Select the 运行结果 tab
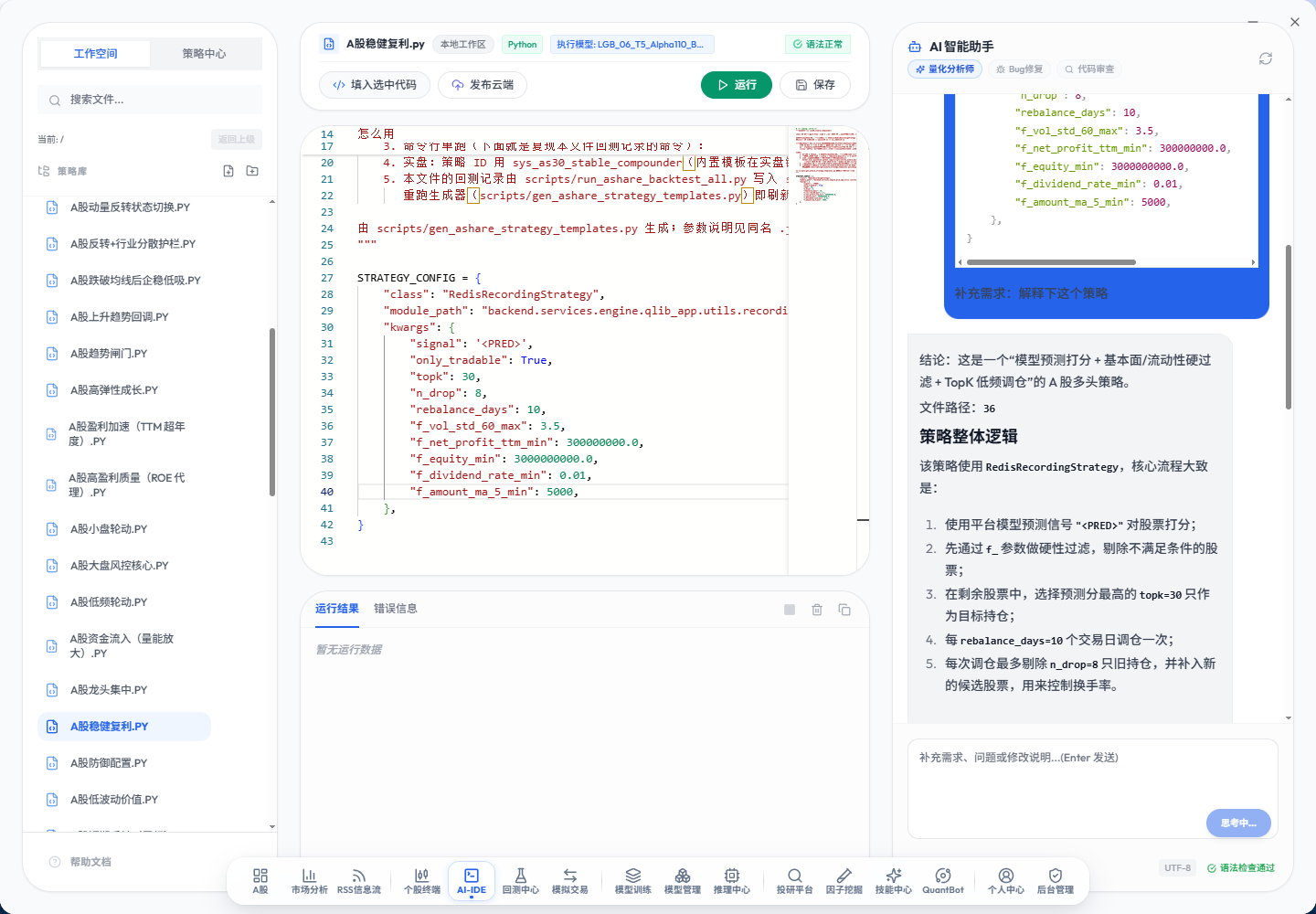This screenshot has width=1316, height=914. tap(337, 609)
